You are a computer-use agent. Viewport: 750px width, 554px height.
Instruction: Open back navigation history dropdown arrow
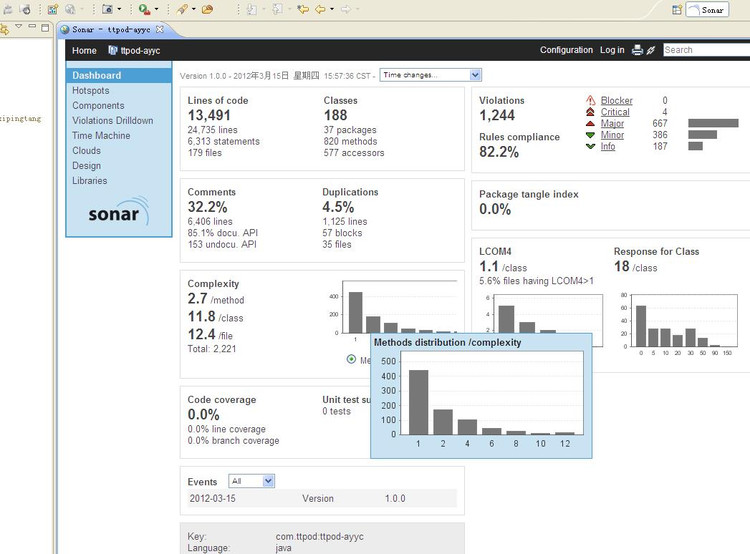(332, 9)
